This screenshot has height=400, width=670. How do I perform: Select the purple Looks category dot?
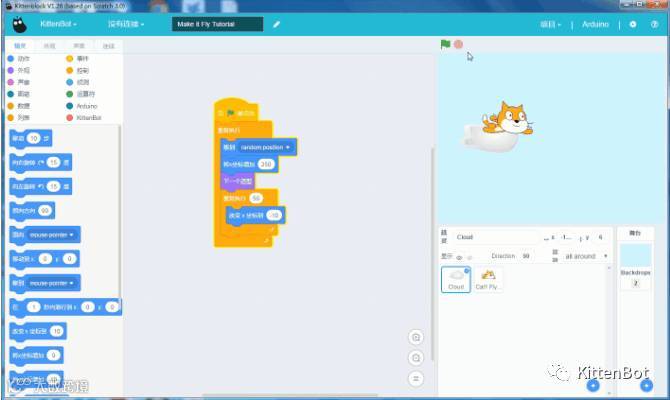[x=11, y=70]
